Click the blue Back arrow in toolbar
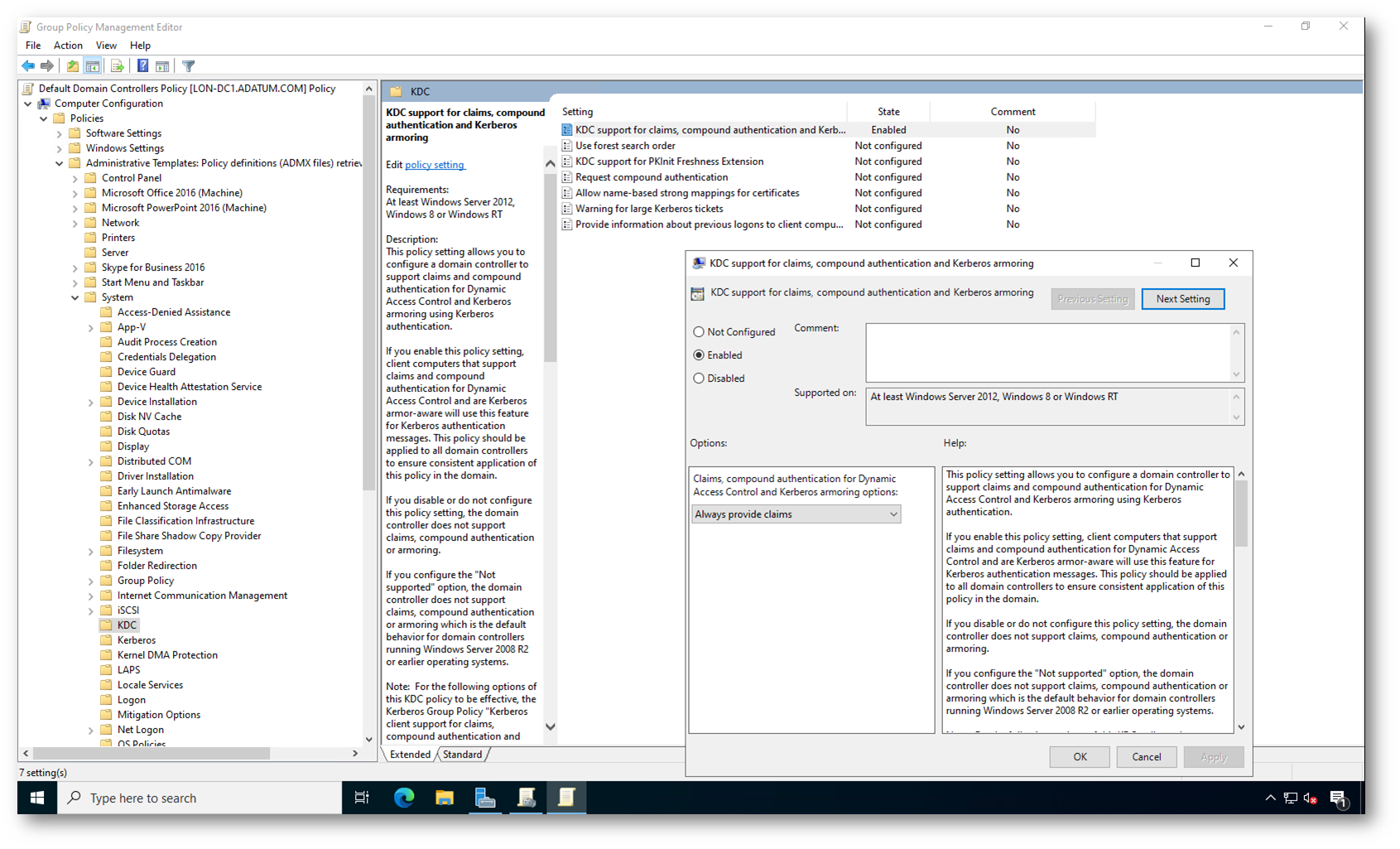This screenshot has height=849, width=1400. [x=28, y=66]
